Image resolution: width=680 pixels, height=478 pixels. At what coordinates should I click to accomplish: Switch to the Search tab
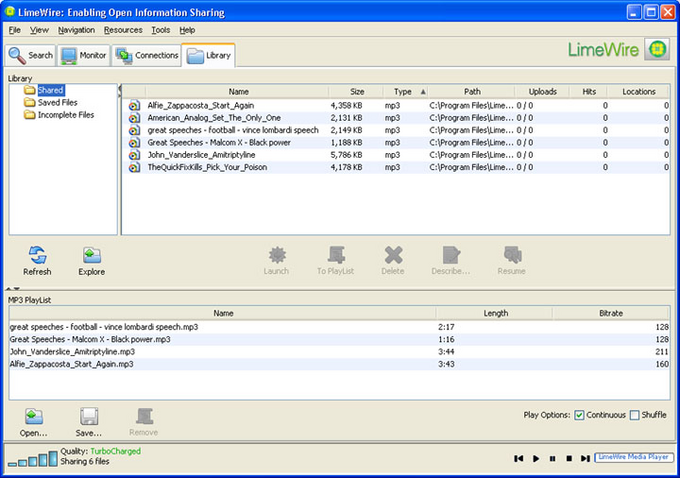[x=31, y=56]
